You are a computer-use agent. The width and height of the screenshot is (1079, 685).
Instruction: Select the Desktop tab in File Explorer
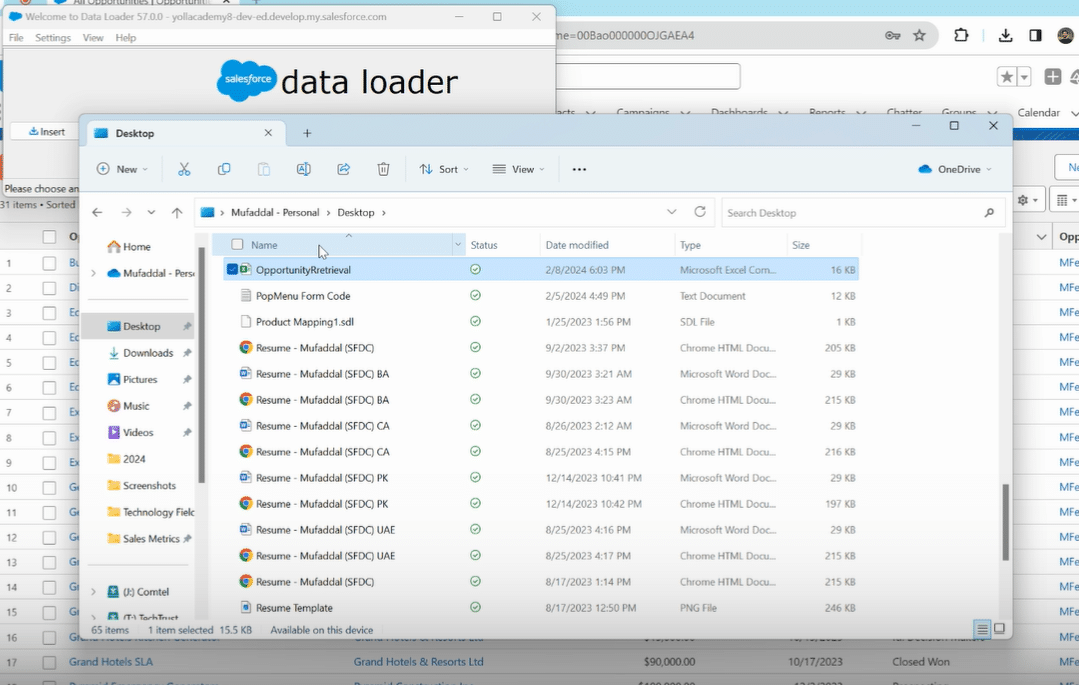182,134
